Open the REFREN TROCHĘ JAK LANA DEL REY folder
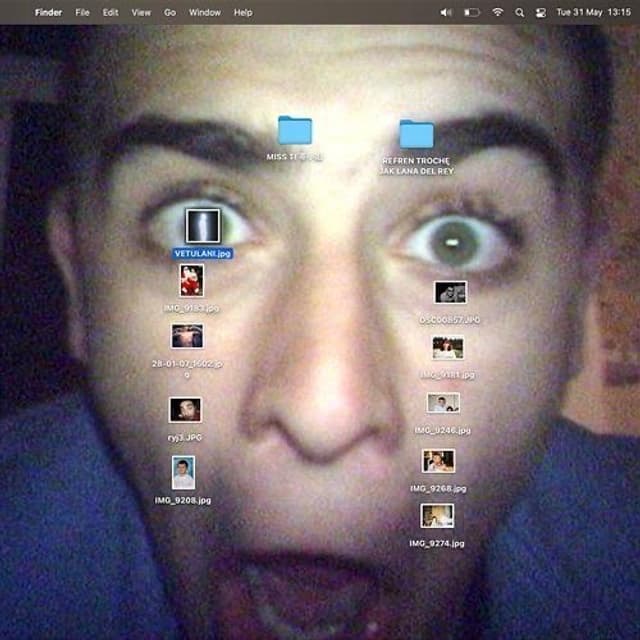 (416, 135)
